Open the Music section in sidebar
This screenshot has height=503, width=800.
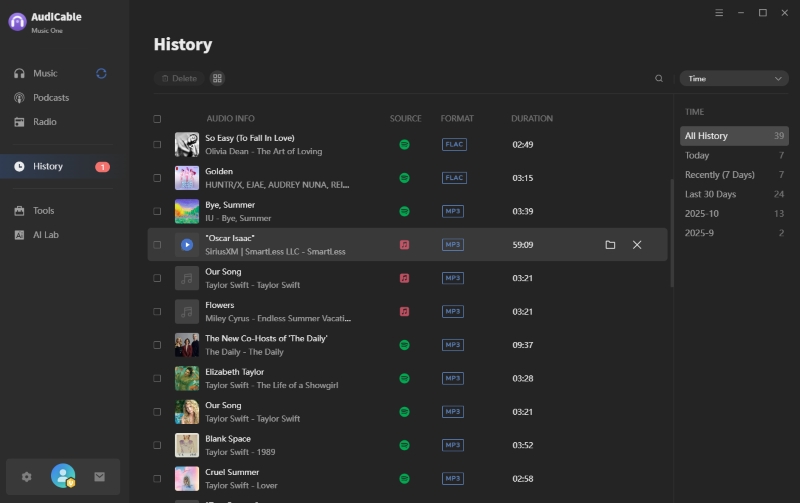pos(45,73)
